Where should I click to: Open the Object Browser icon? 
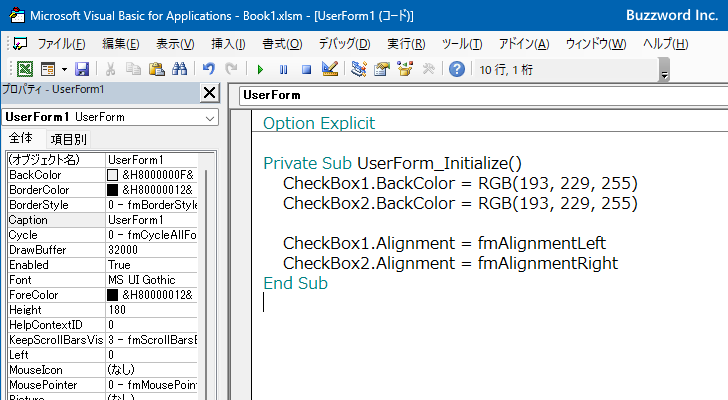pos(405,69)
